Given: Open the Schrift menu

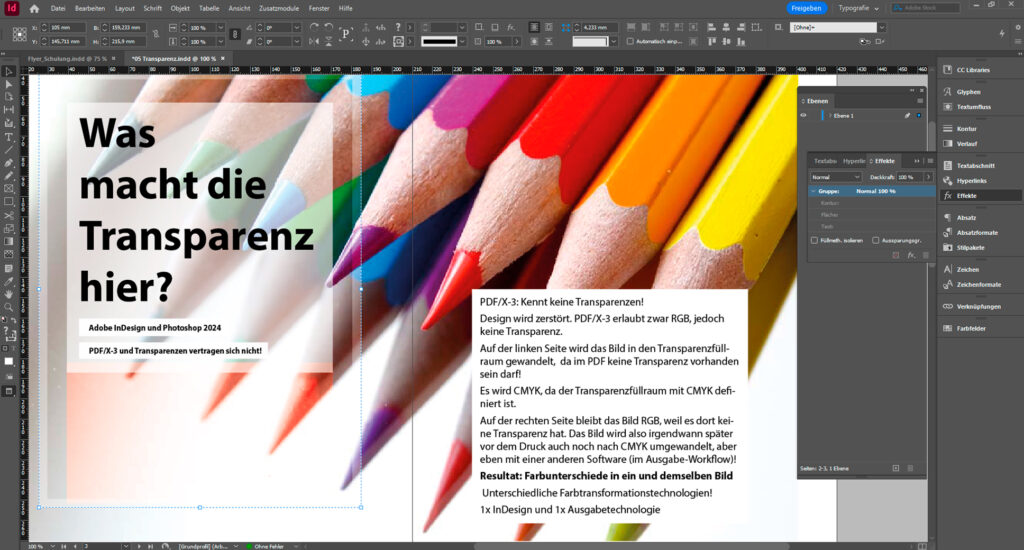Looking at the screenshot, I should click(x=152, y=8).
